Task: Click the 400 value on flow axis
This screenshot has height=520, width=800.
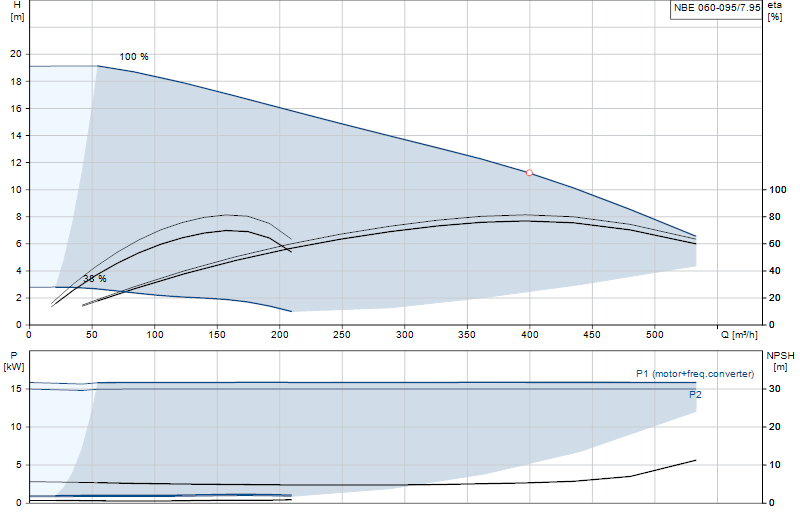Action: [x=530, y=335]
